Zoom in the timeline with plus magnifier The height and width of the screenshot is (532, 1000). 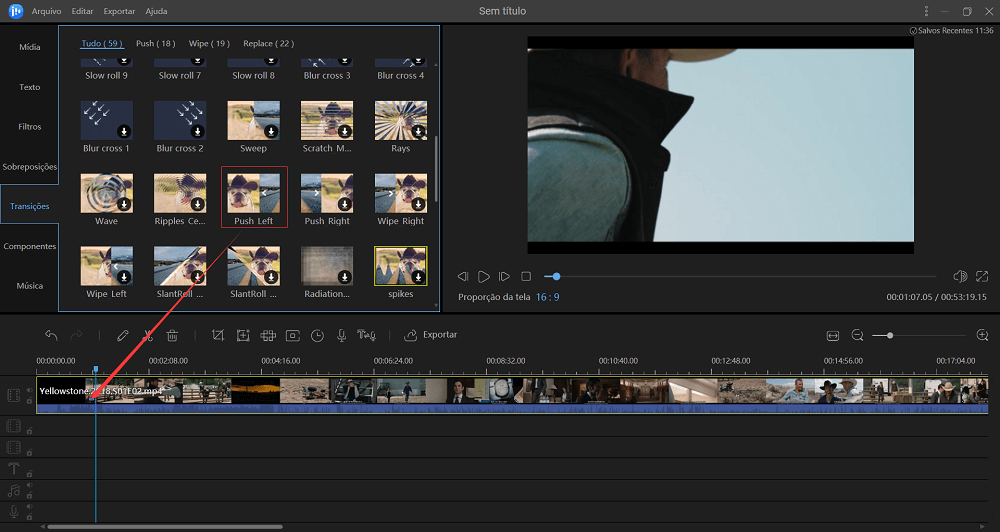pos(983,336)
